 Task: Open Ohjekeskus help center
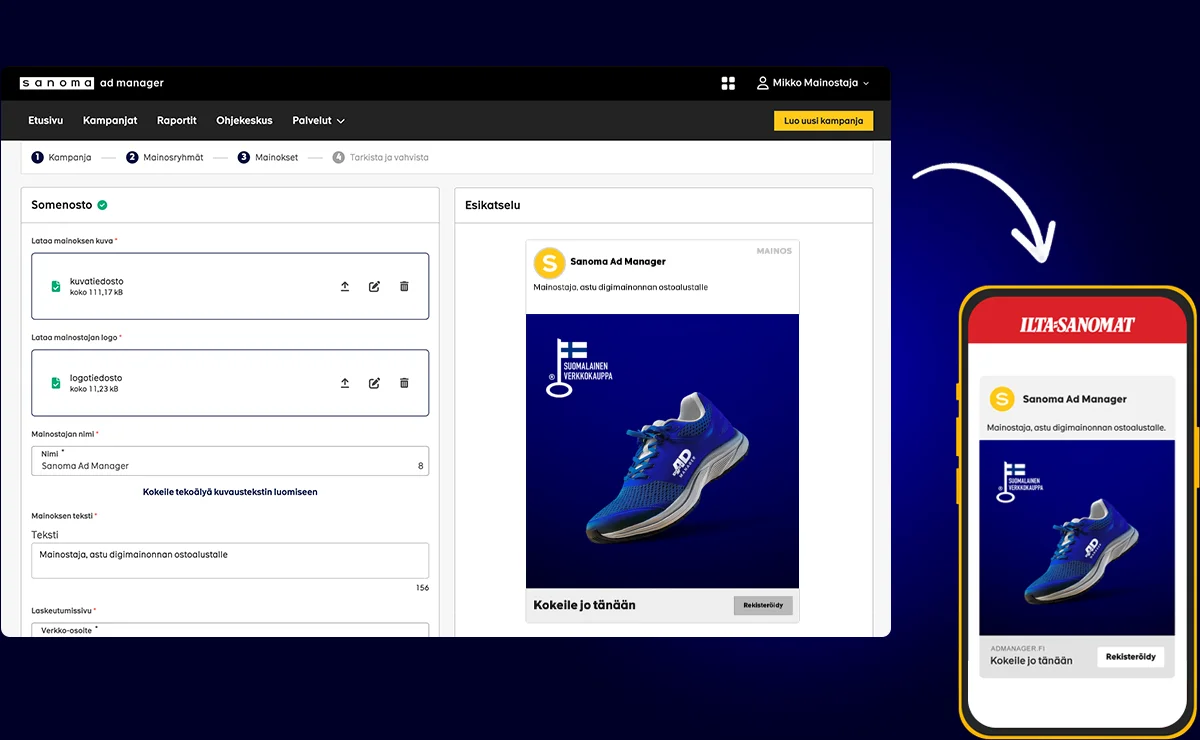tap(244, 121)
